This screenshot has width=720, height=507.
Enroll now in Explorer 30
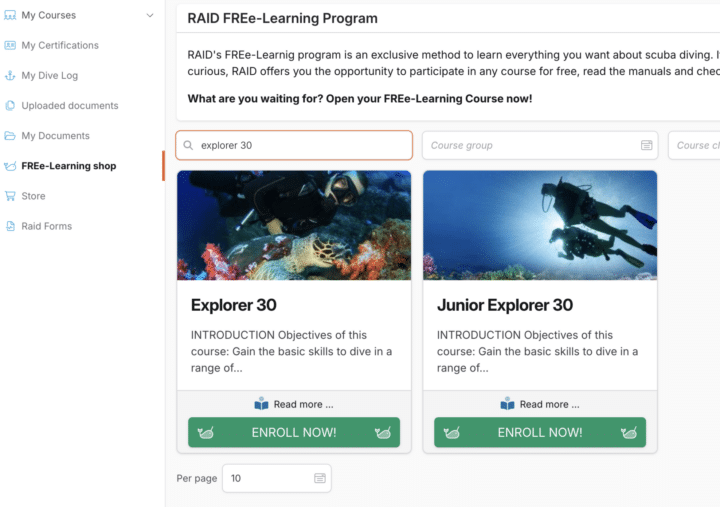point(294,432)
